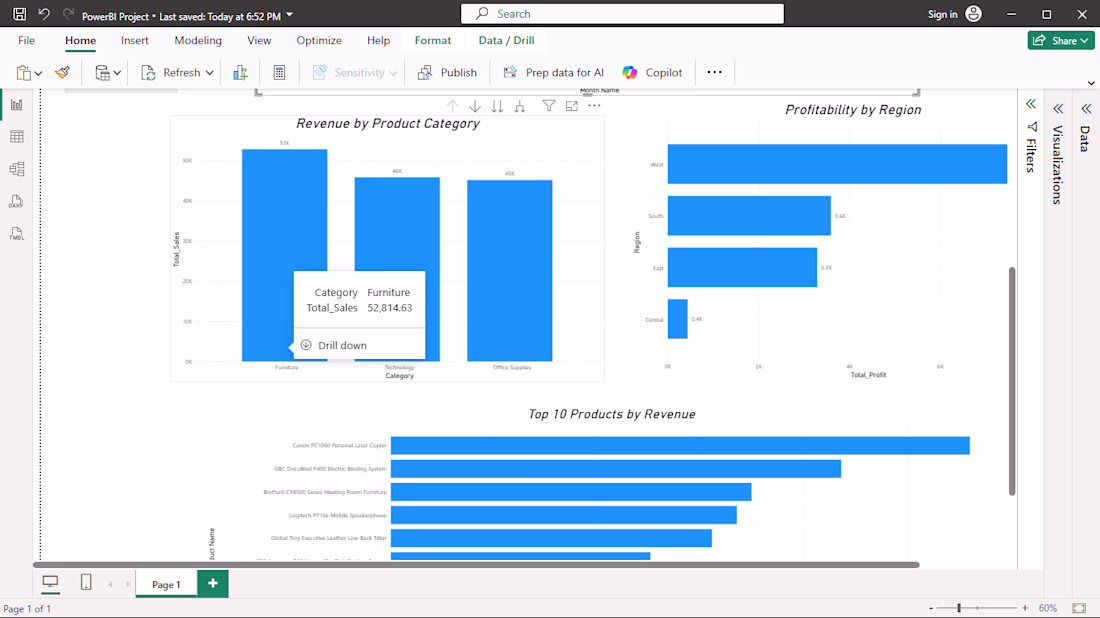
Task: Drill up in the chart header
Action: [x=452, y=106]
